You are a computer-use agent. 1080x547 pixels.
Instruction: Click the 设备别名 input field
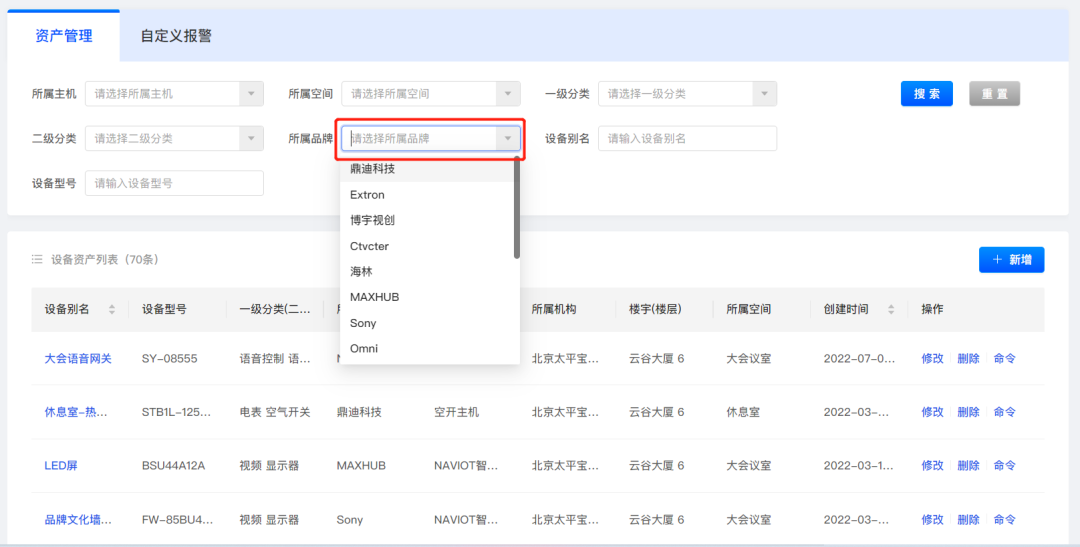point(687,138)
